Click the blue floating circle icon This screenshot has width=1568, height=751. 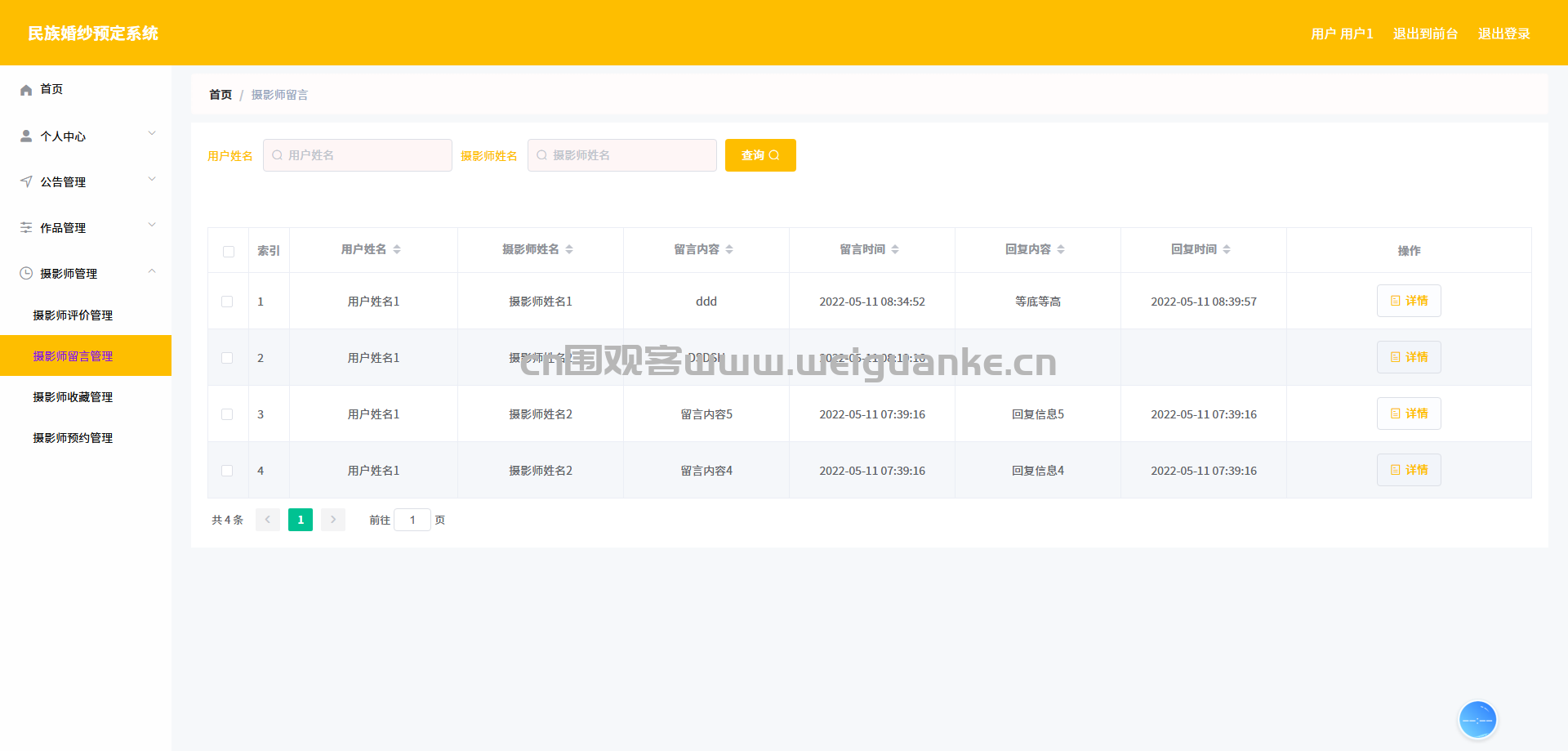pos(1477,720)
